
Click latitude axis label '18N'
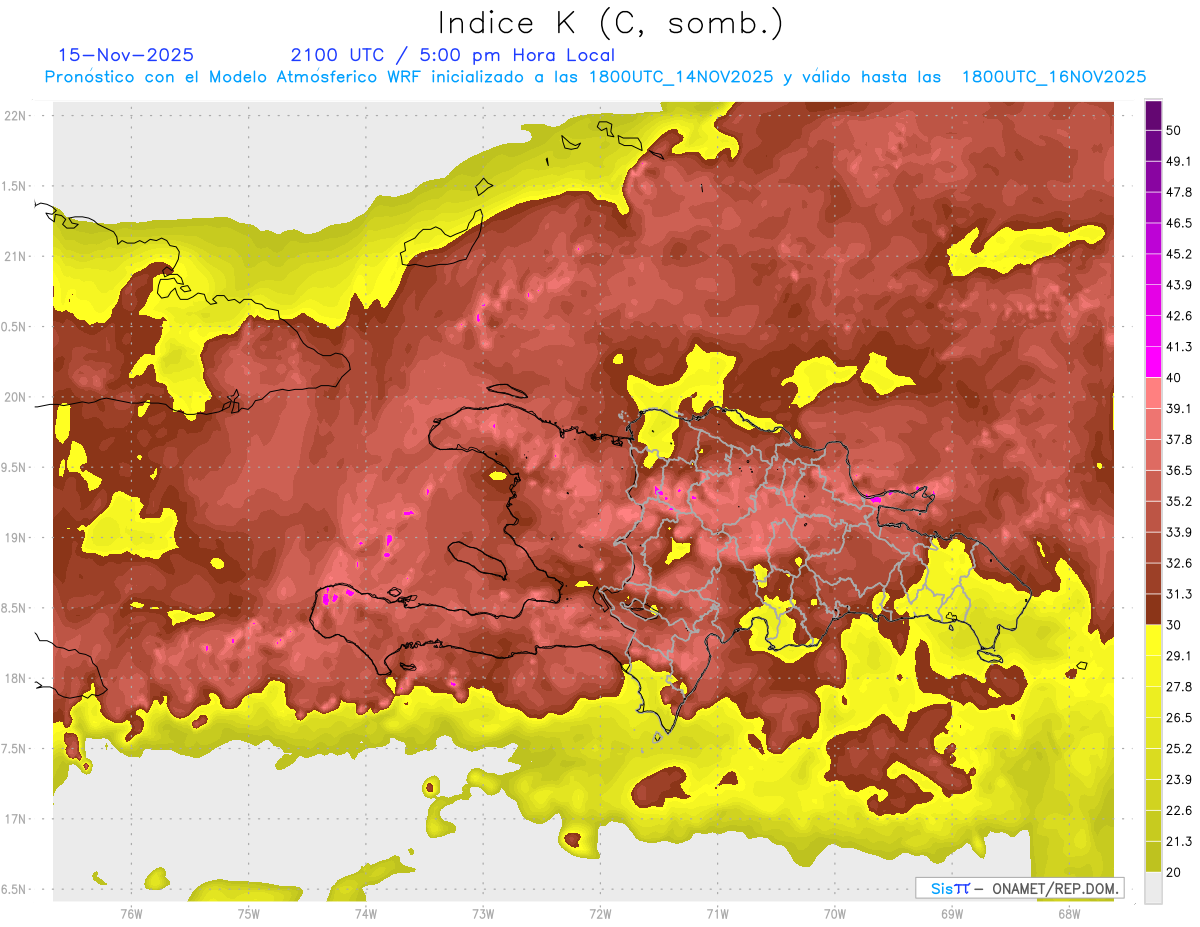(16, 678)
